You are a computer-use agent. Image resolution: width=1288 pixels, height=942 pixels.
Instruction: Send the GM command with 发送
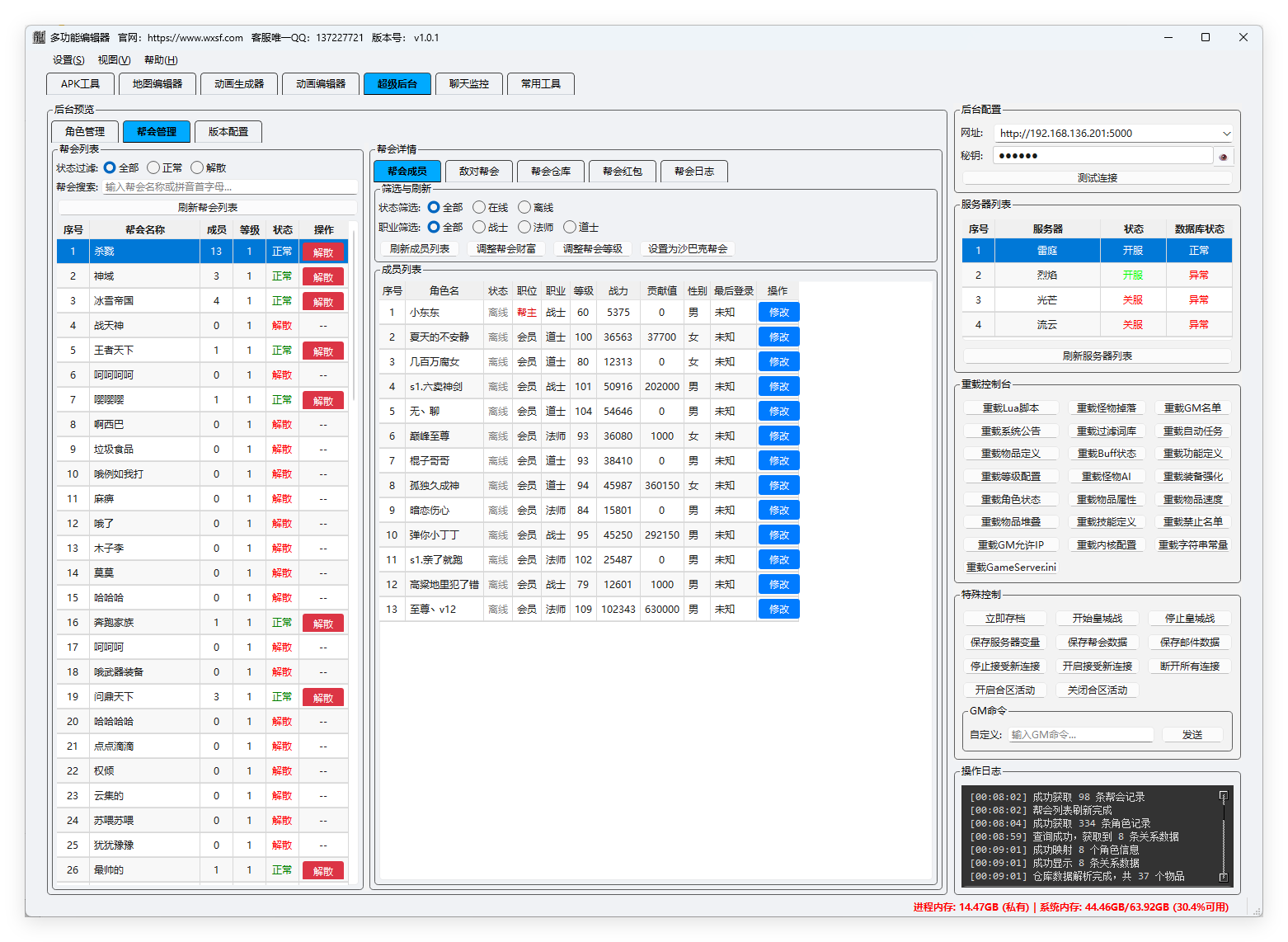[1192, 735]
